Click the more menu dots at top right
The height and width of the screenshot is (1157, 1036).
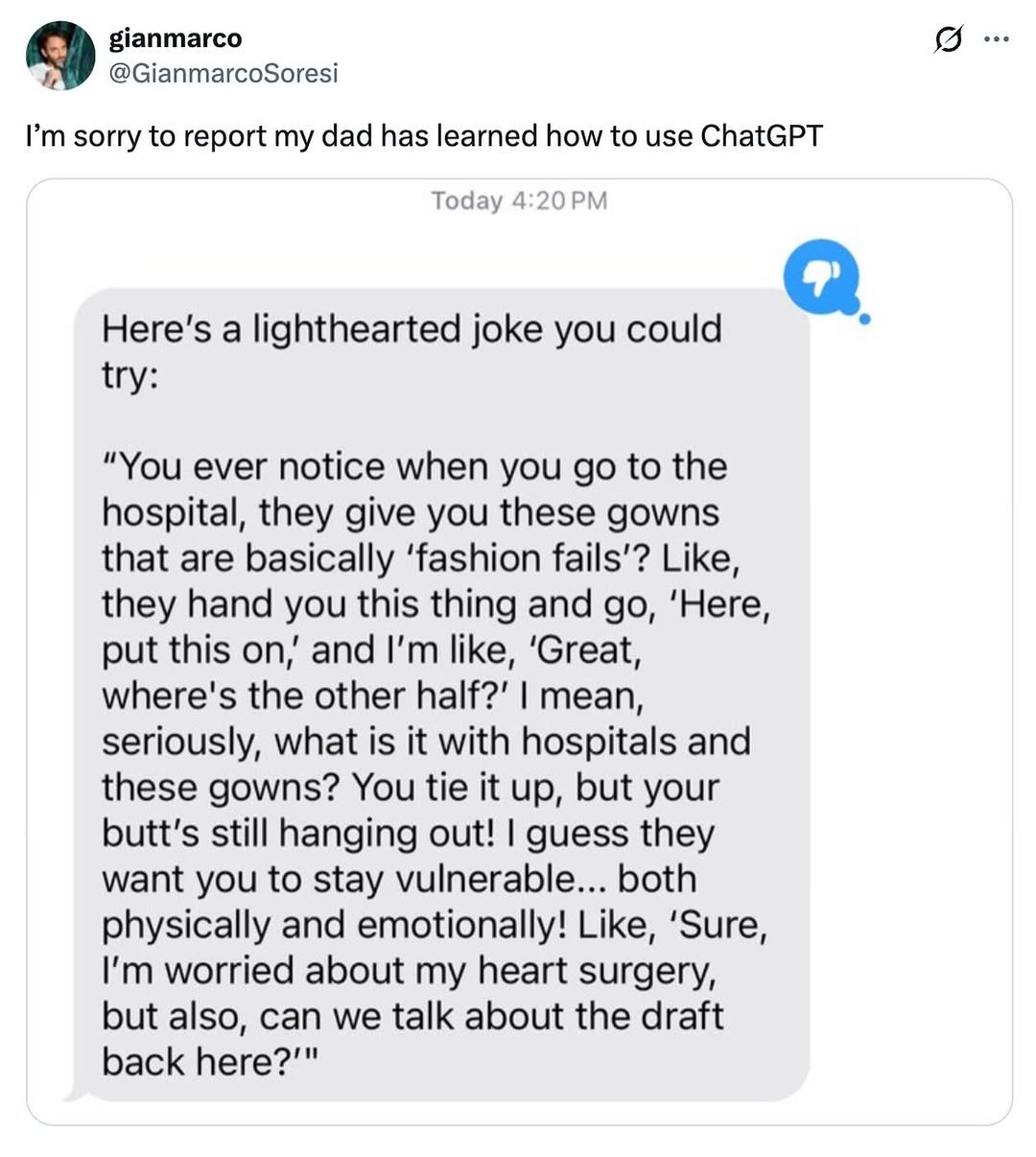point(995,40)
